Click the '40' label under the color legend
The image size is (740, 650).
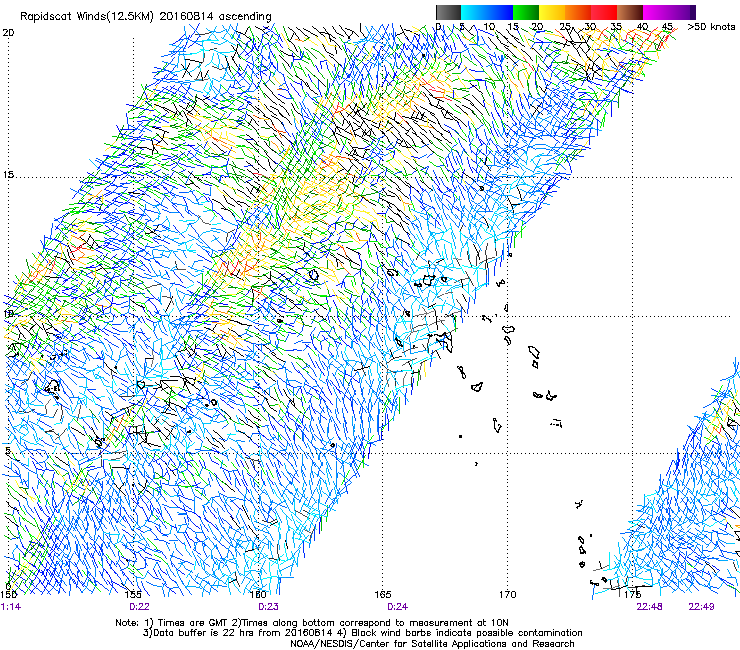click(x=643, y=27)
